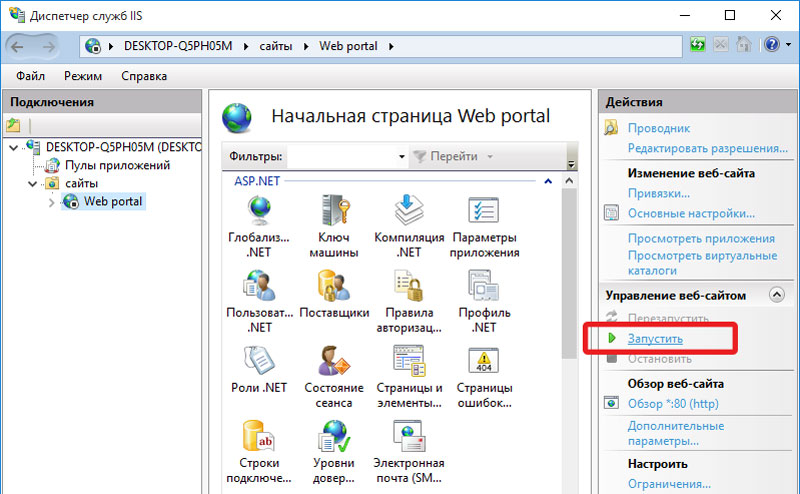Screen dimensions: 800x494
Task: Click the stop loading toolbar icon
Action: click(721, 45)
